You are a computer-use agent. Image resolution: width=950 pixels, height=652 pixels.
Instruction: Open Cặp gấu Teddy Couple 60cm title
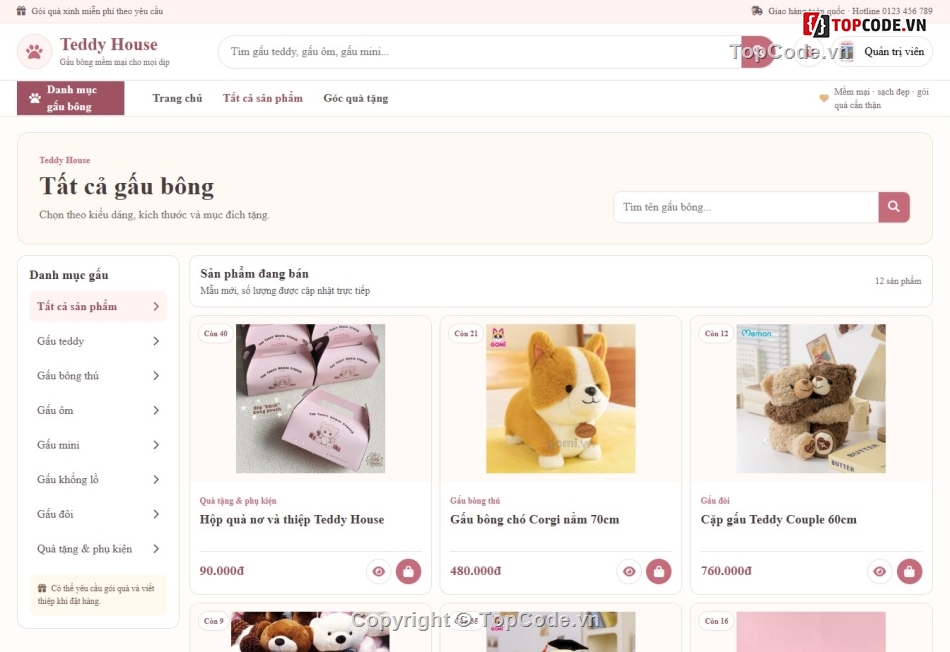(779, 519)
